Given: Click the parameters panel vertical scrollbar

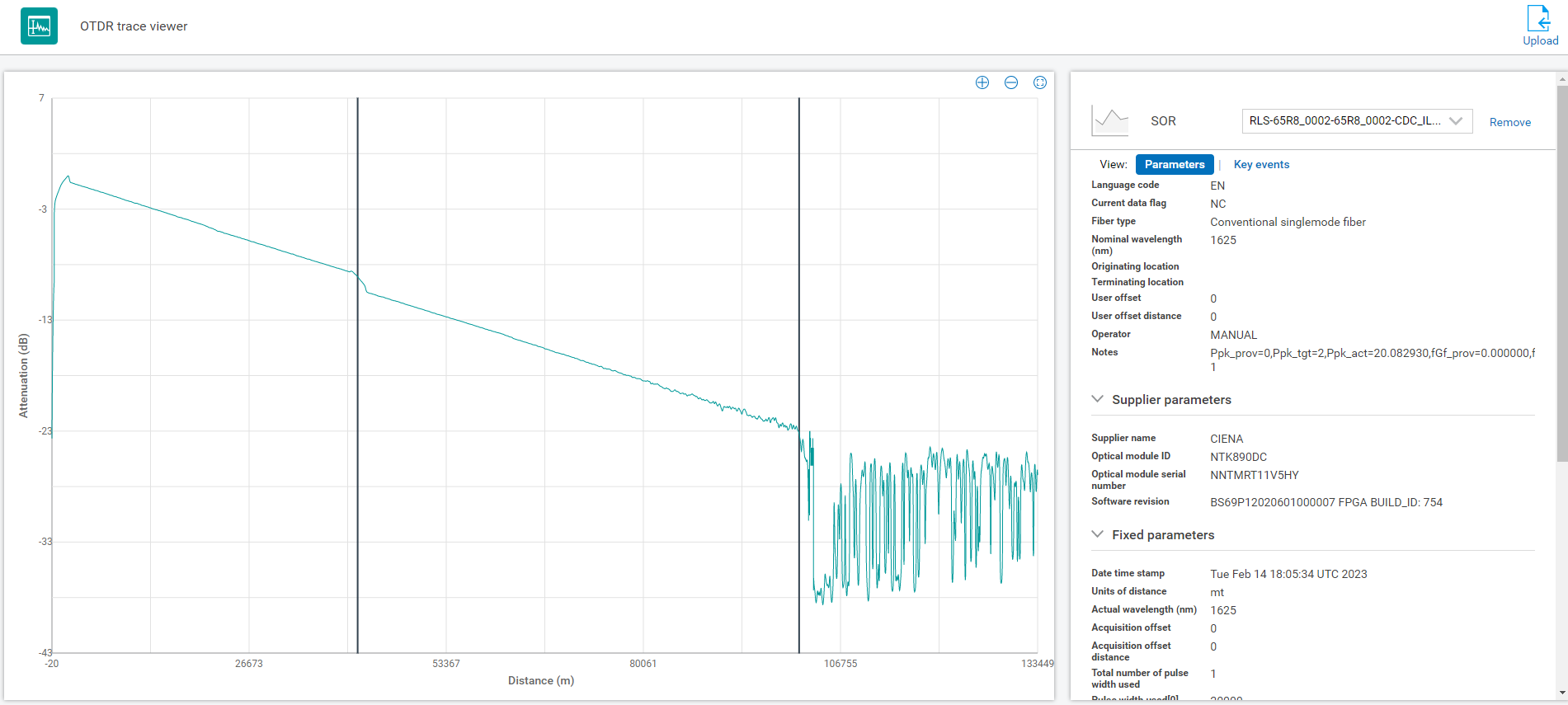Looking at the screenshot, I should 1562,272.
